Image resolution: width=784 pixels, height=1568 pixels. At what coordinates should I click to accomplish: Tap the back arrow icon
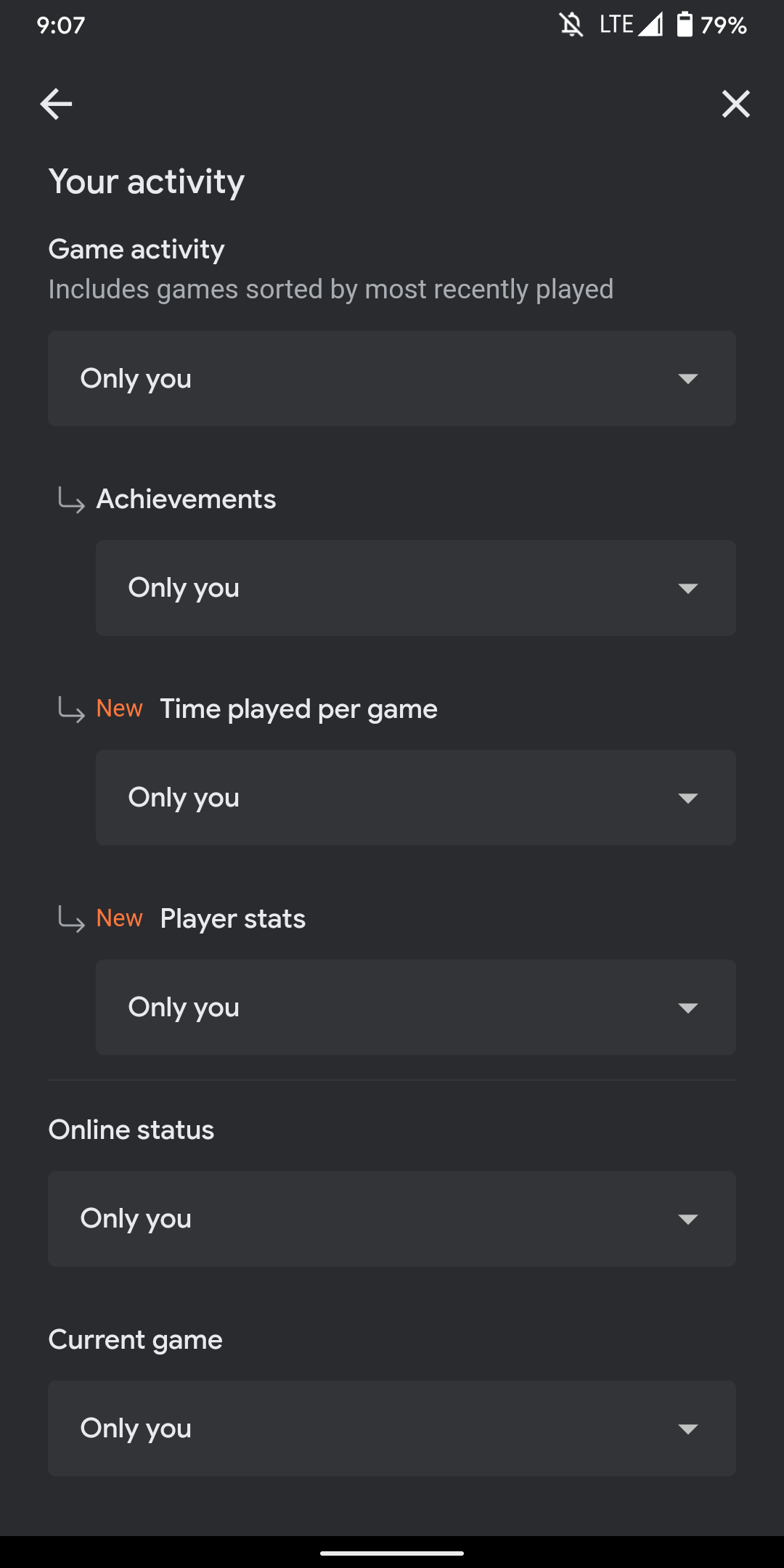56,104
